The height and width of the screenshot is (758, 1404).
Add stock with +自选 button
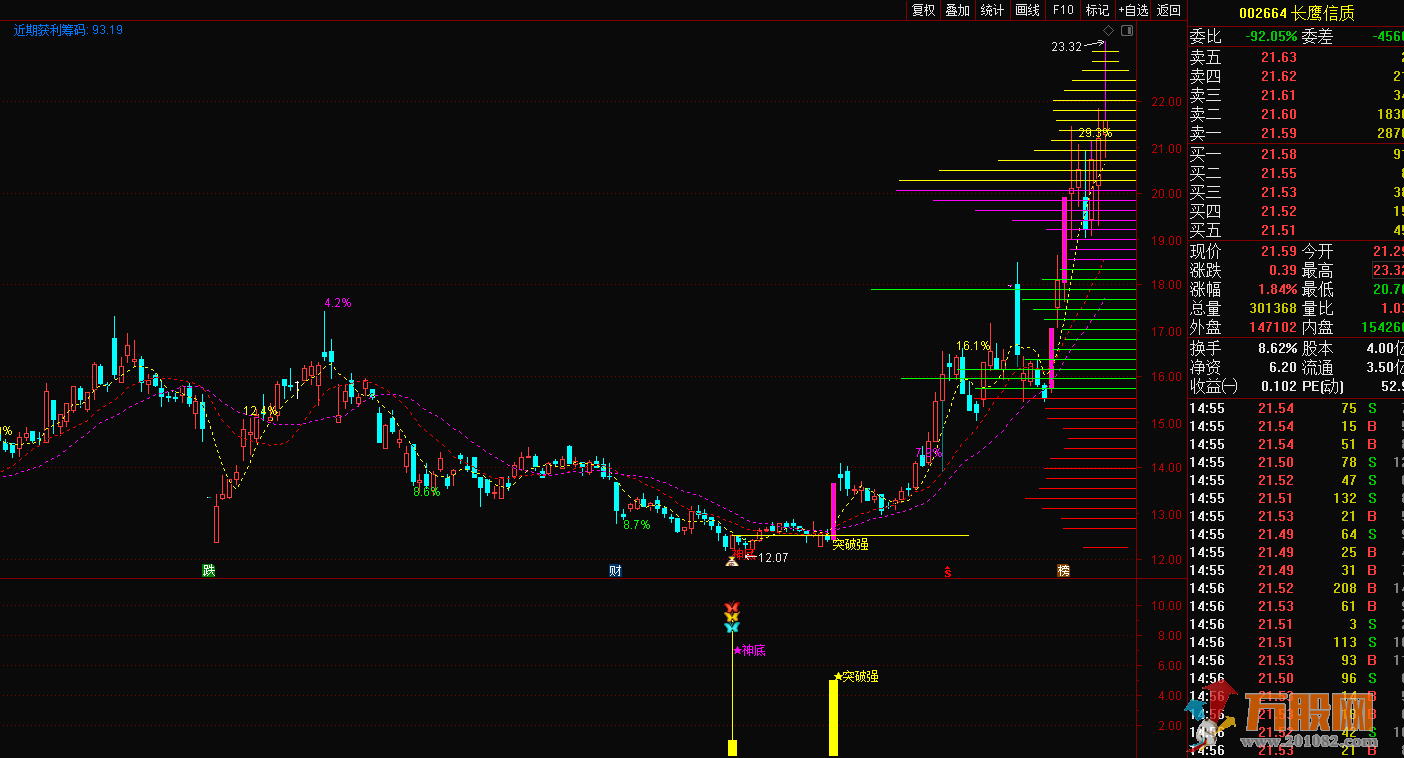pyautogui.click(x=1133, y=10)
